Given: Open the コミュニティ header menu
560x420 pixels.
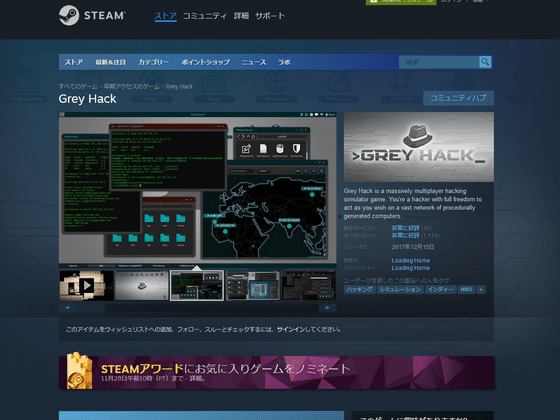Looking at the screenshot, I should [205, 16].
